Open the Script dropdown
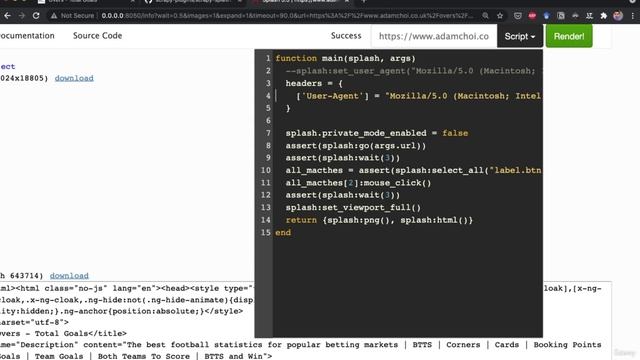640x360 pixels. 520,36
